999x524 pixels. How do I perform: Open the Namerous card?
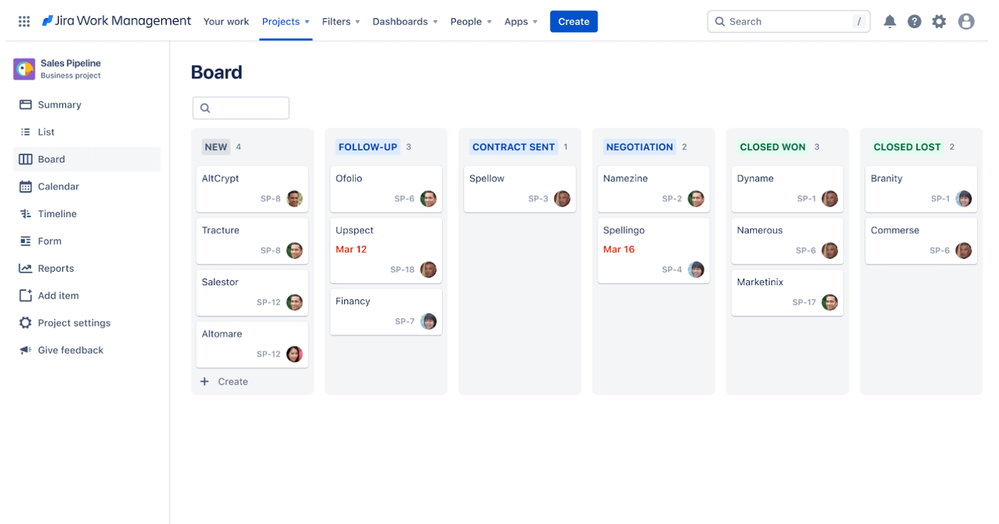pyautogui.click(x=787, y=241)
